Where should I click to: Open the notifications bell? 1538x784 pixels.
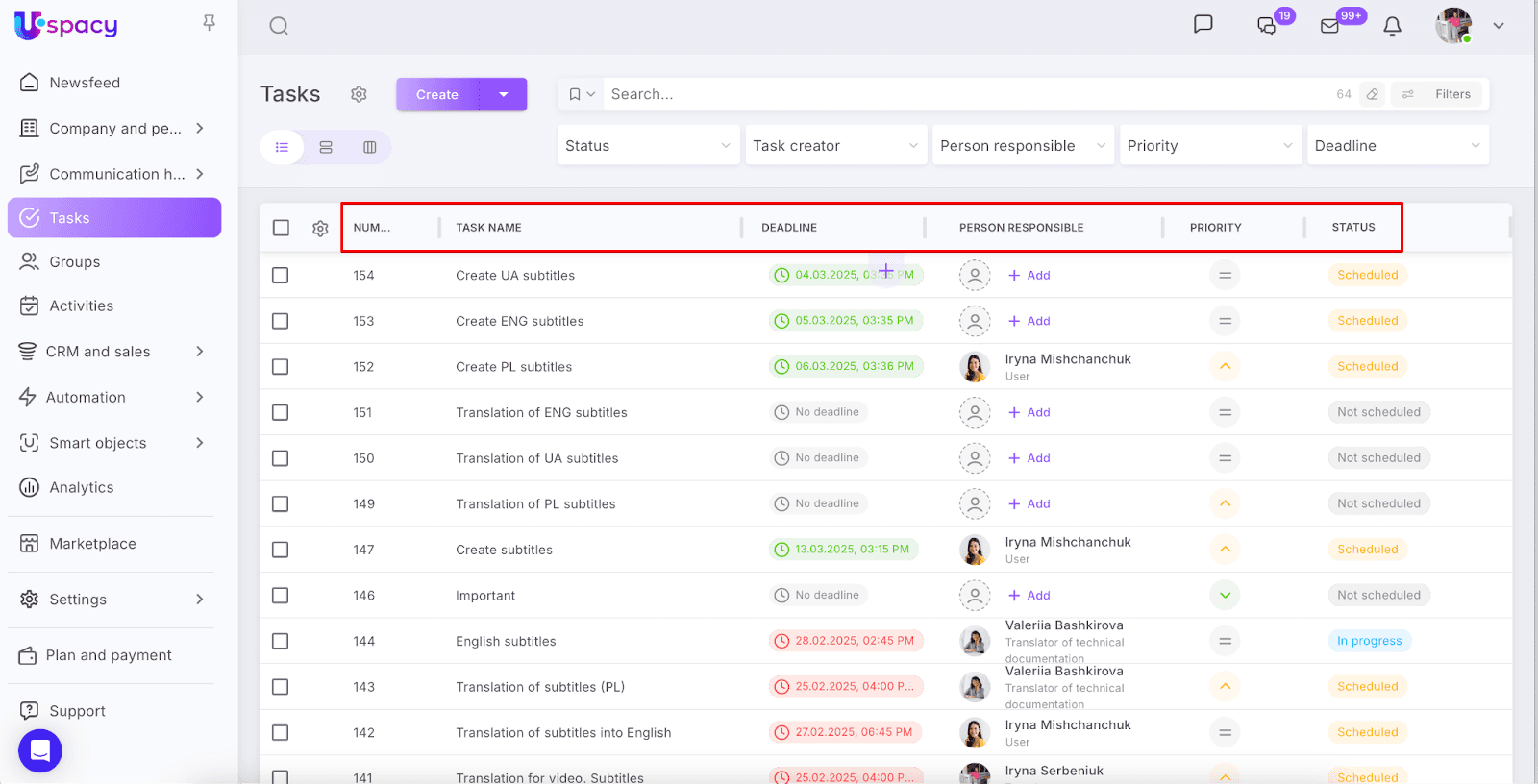1392,26
